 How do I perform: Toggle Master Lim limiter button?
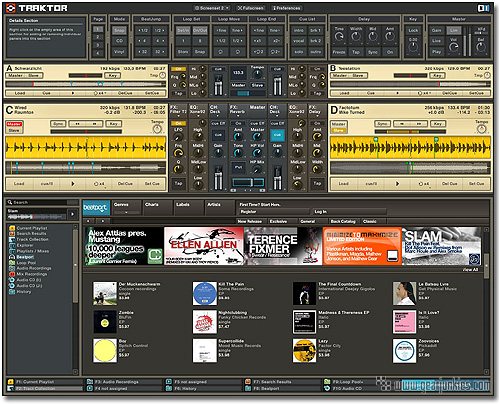click(454, 30)
